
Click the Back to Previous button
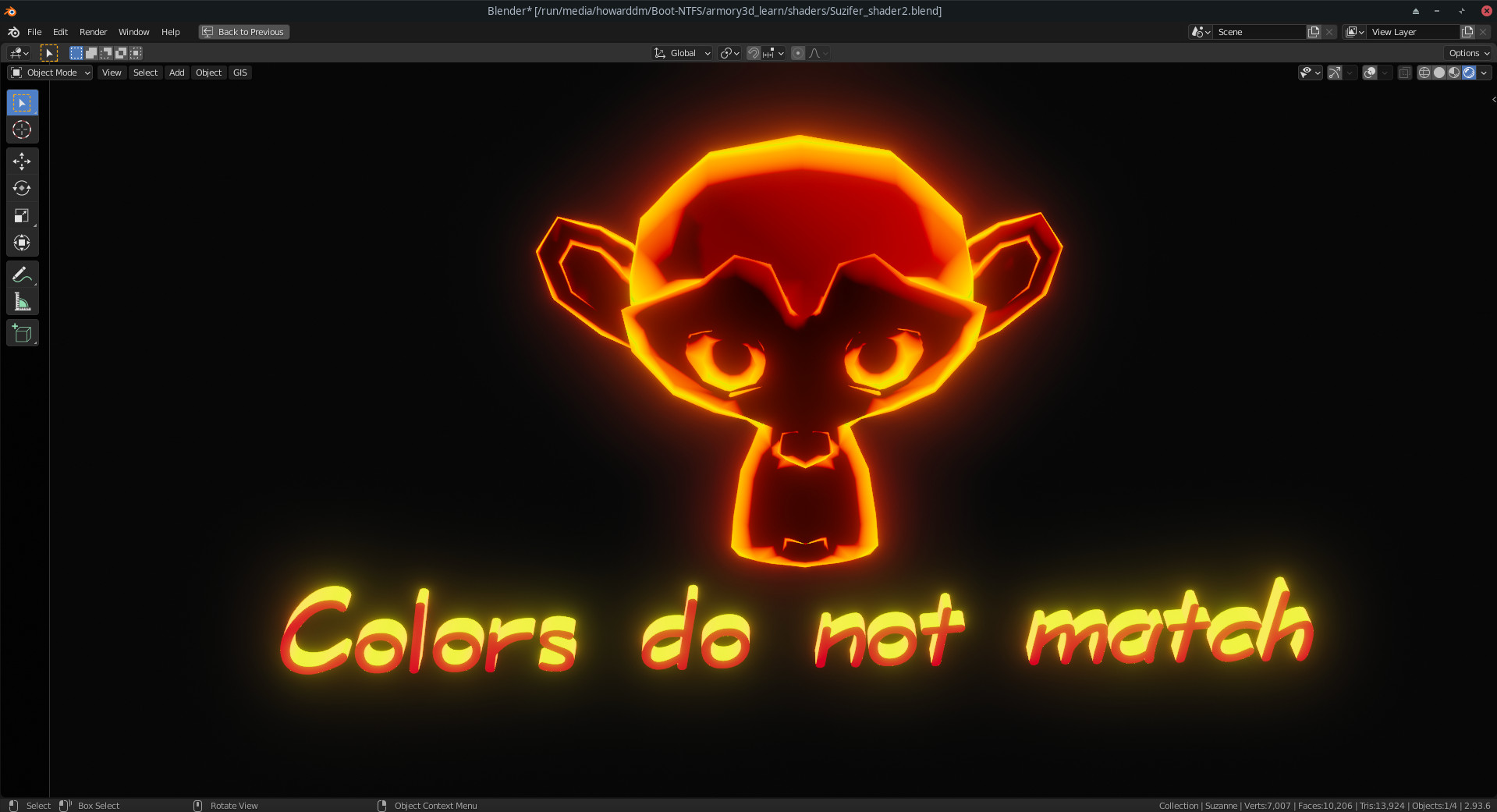coord(244,32)
